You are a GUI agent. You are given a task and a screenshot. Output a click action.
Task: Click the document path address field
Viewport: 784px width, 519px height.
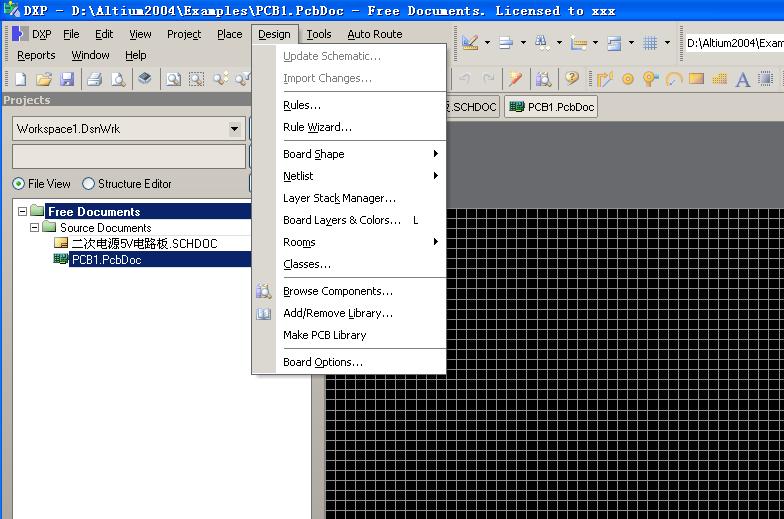tap(735, 43)
